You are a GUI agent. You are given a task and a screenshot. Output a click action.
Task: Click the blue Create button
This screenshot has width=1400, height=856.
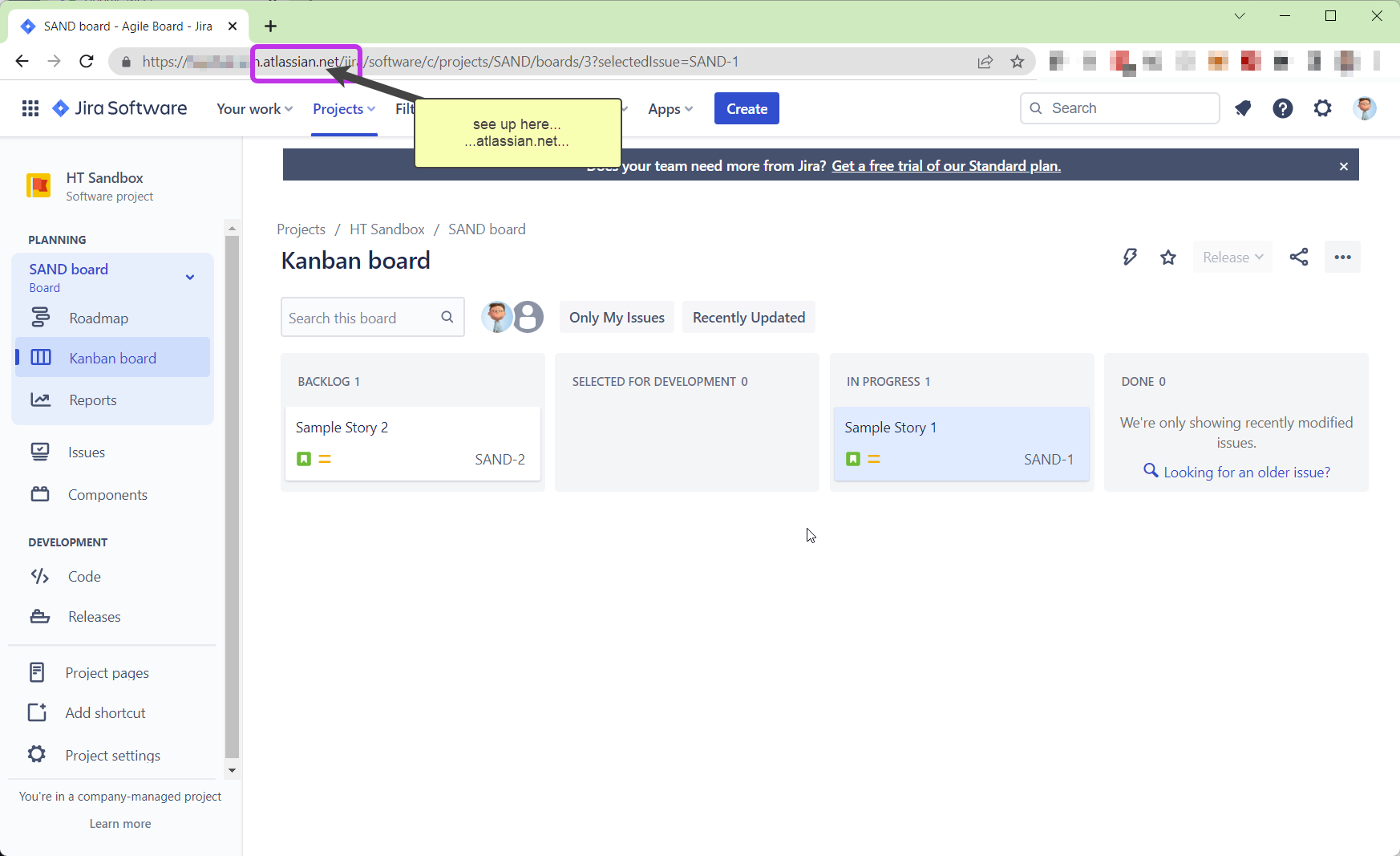click(x=747, y=109)
